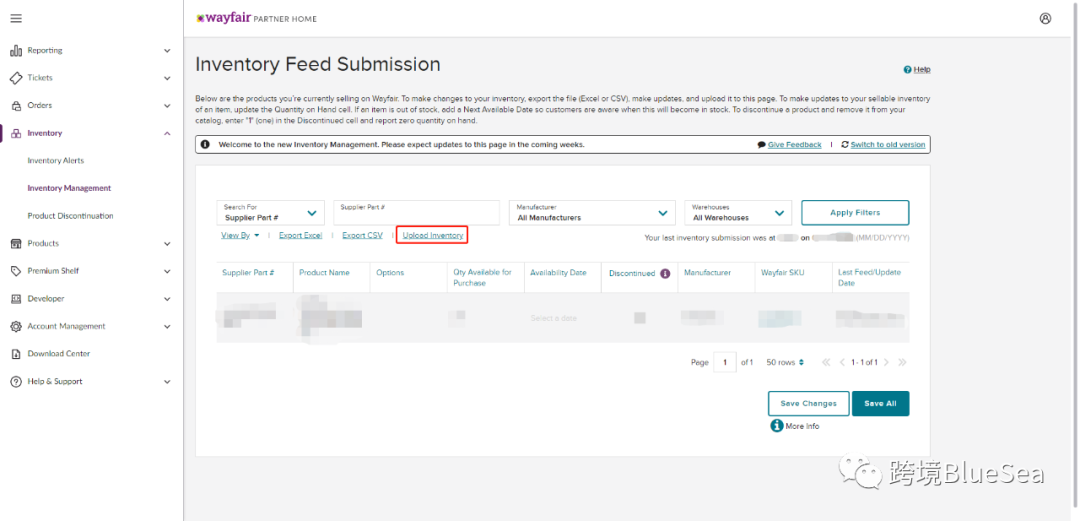Open Download Center in sidebar
This screenshot has height=521, width=1080.
pos(59,354)
